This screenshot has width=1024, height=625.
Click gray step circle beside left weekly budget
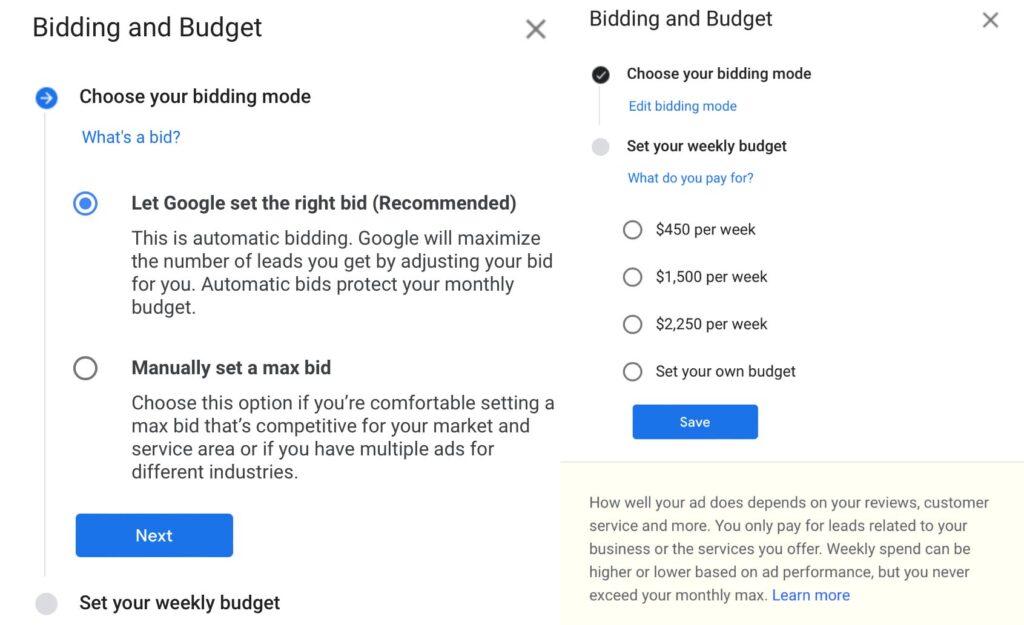click(x=46, y=603)
